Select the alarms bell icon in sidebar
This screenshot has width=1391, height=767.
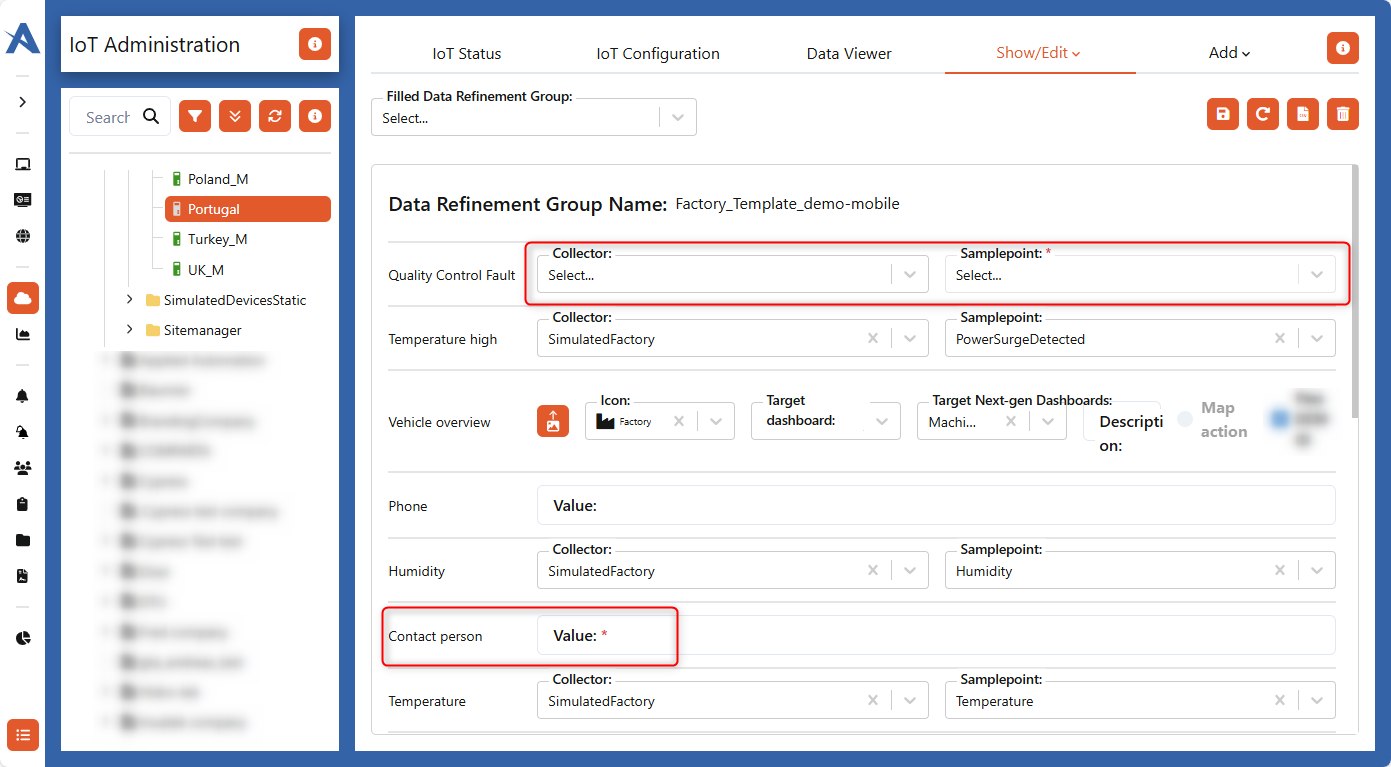[22, 396]
